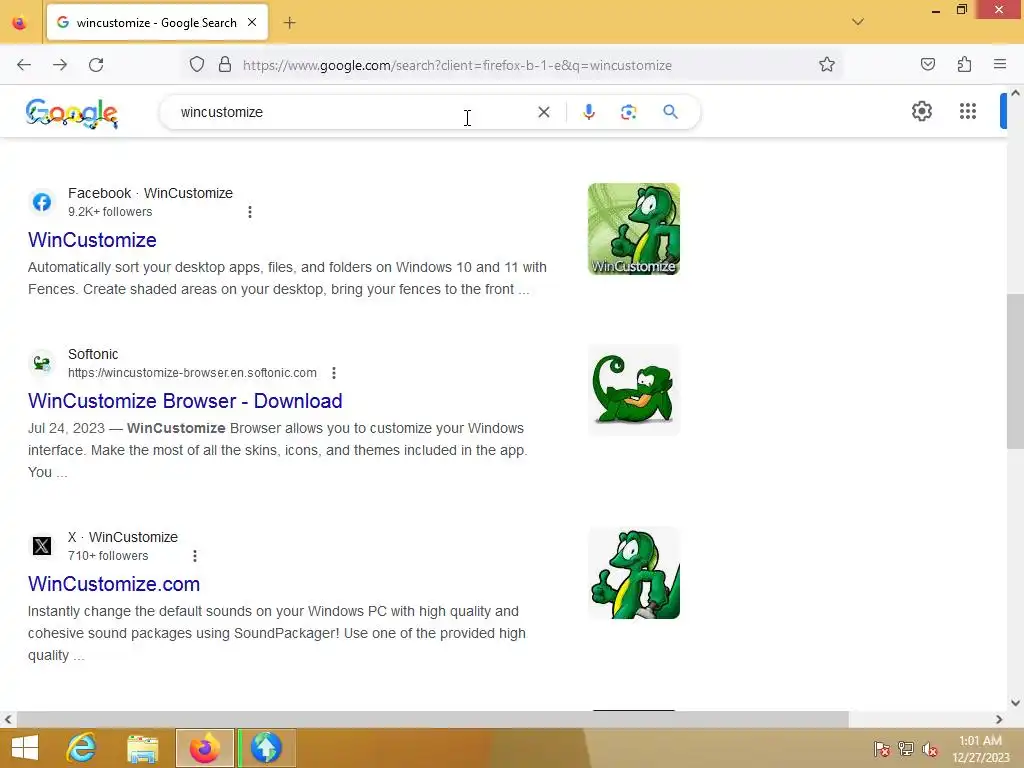Select the wincustomize - Google Search tab
The height and width of the screenshot is (768, 1024).
[x=157, y=22]
